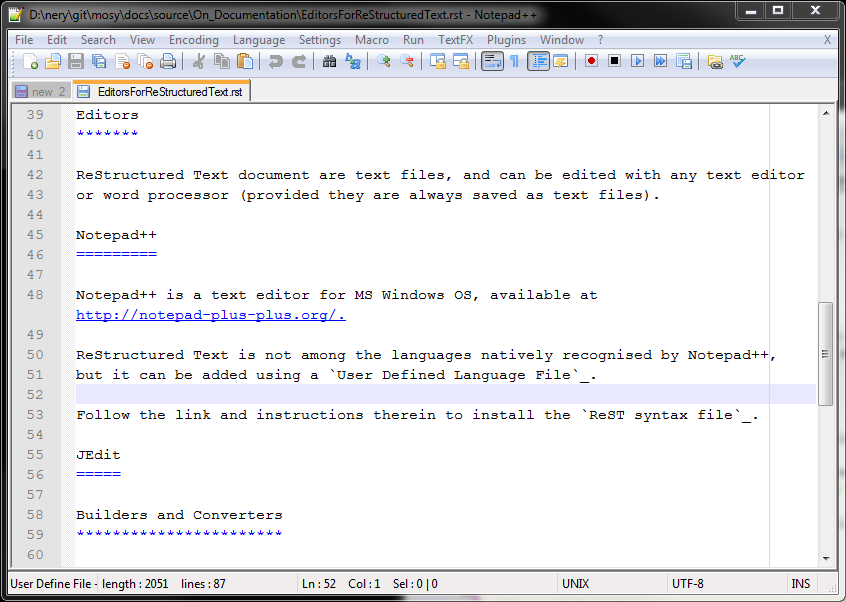846x602 pixels.
Task: Open Find using the binoculars icon
Action: pos(329,61)
